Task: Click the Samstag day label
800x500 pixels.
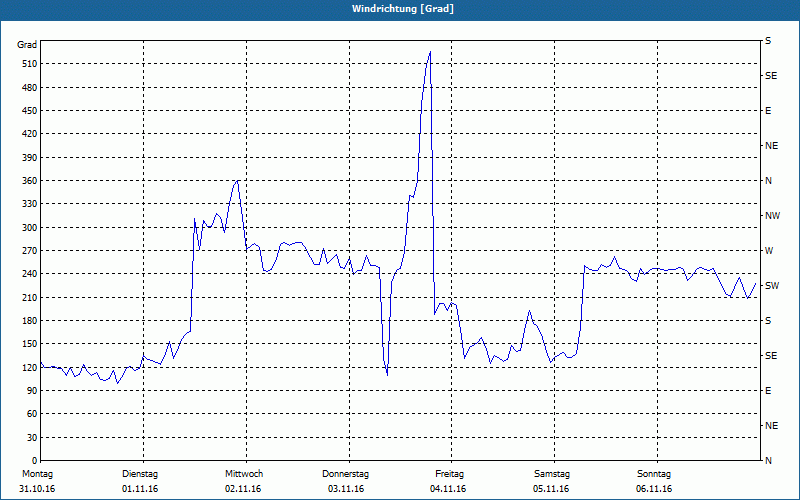Action: tap(552, 474)
